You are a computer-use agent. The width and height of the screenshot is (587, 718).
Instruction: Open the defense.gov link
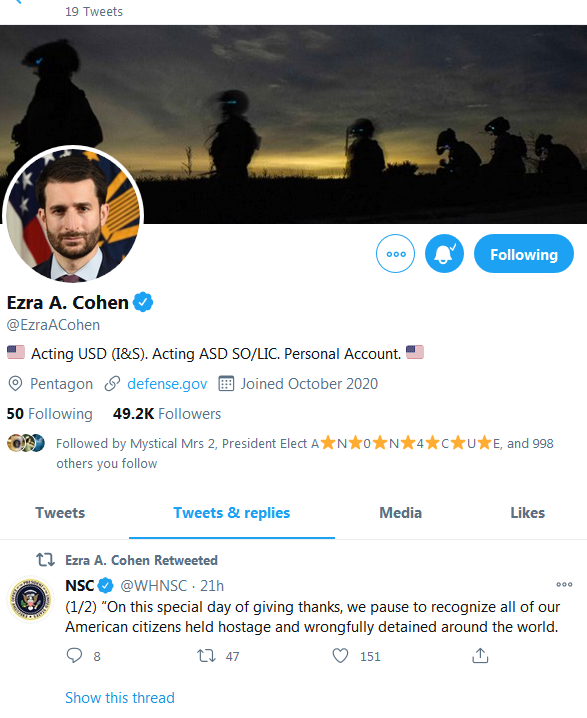click(167, 384)
